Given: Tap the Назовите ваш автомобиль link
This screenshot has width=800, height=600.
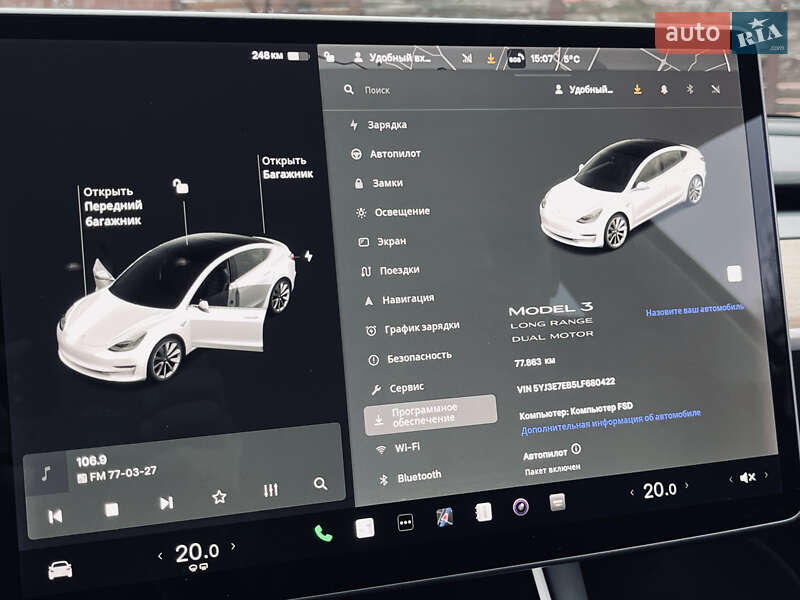Looking at the screenshot, I should click(694, 310).
